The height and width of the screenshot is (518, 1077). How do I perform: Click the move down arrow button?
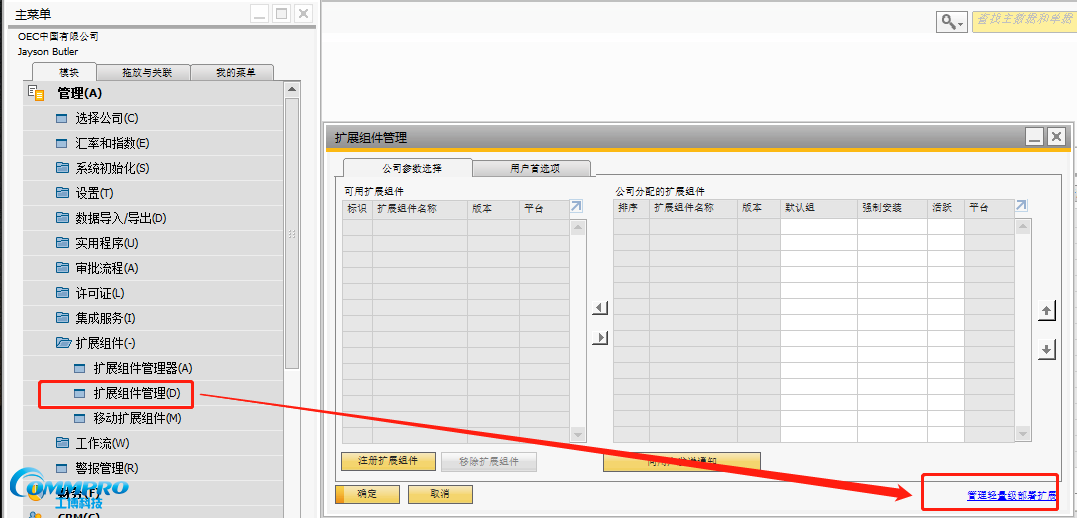(x=1047, y=350)
